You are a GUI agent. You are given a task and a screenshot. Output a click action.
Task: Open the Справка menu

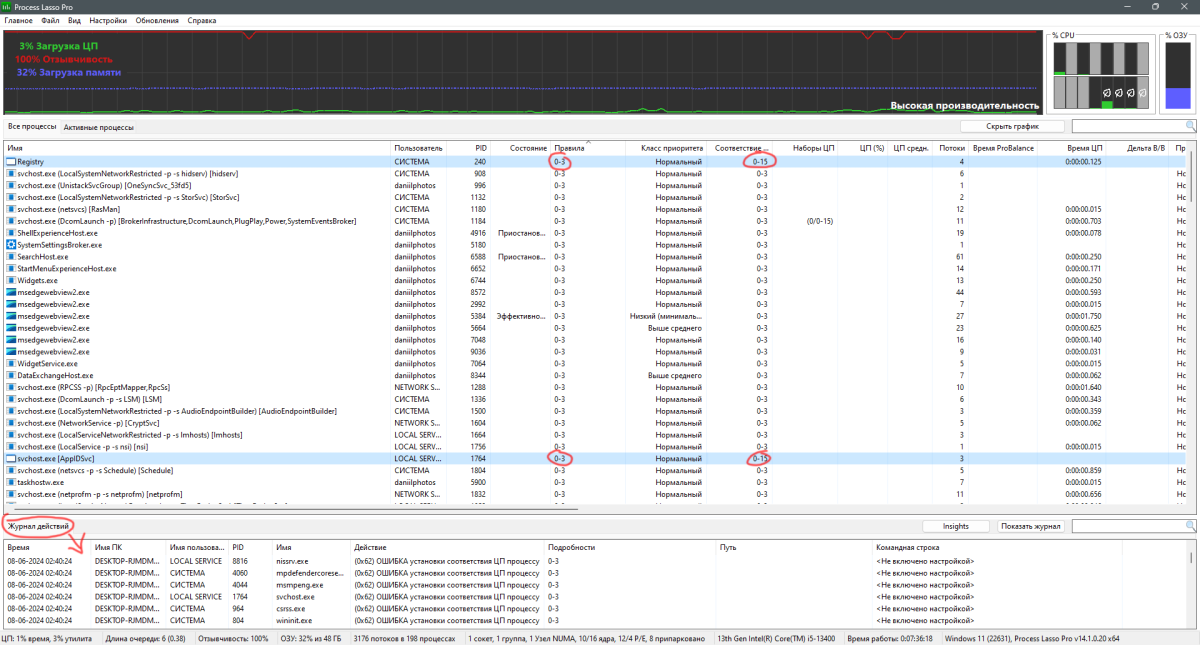click(201, 21)
